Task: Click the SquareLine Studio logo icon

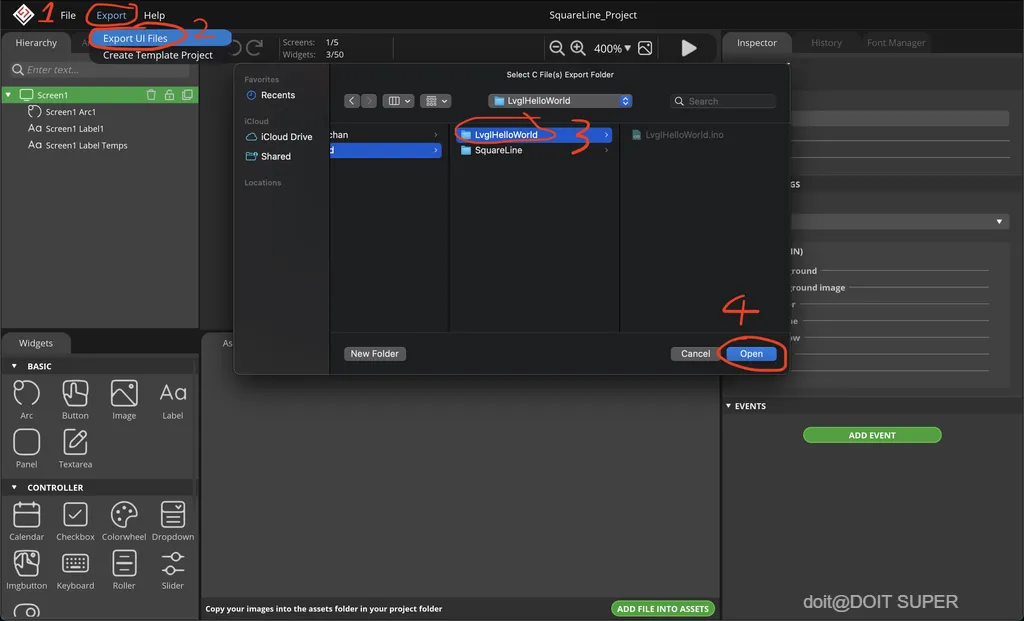Action: pos(24,14)
